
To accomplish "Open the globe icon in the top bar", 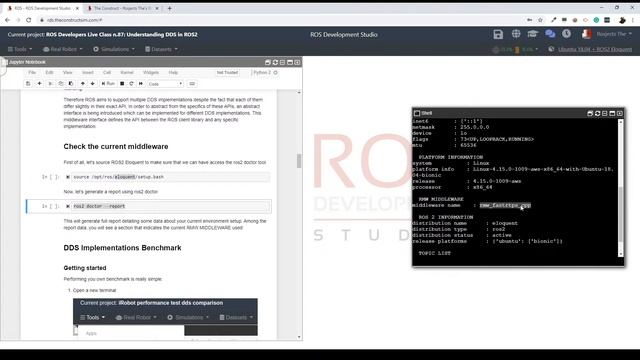I will coord(516,34).
